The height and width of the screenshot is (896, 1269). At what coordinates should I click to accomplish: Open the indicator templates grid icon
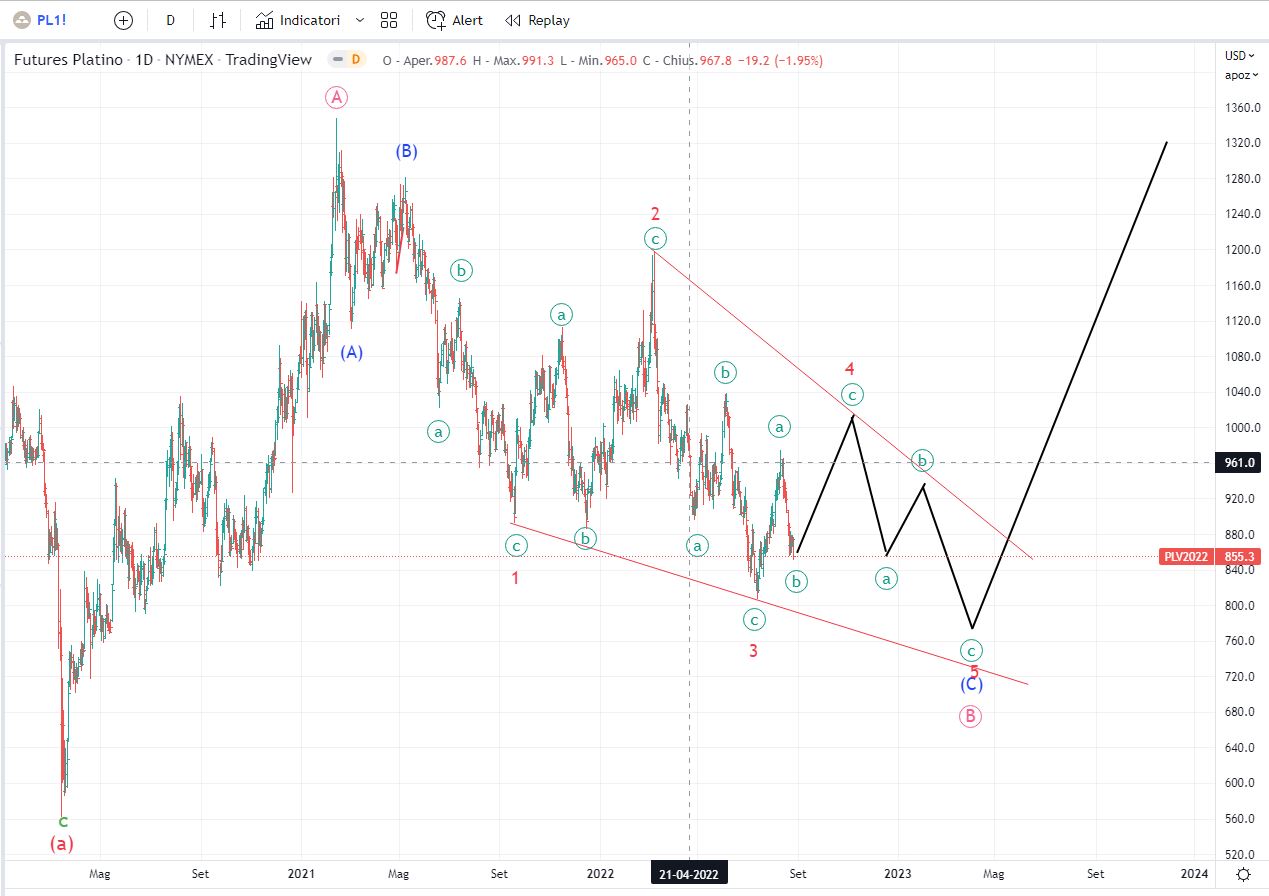point(389,20)
